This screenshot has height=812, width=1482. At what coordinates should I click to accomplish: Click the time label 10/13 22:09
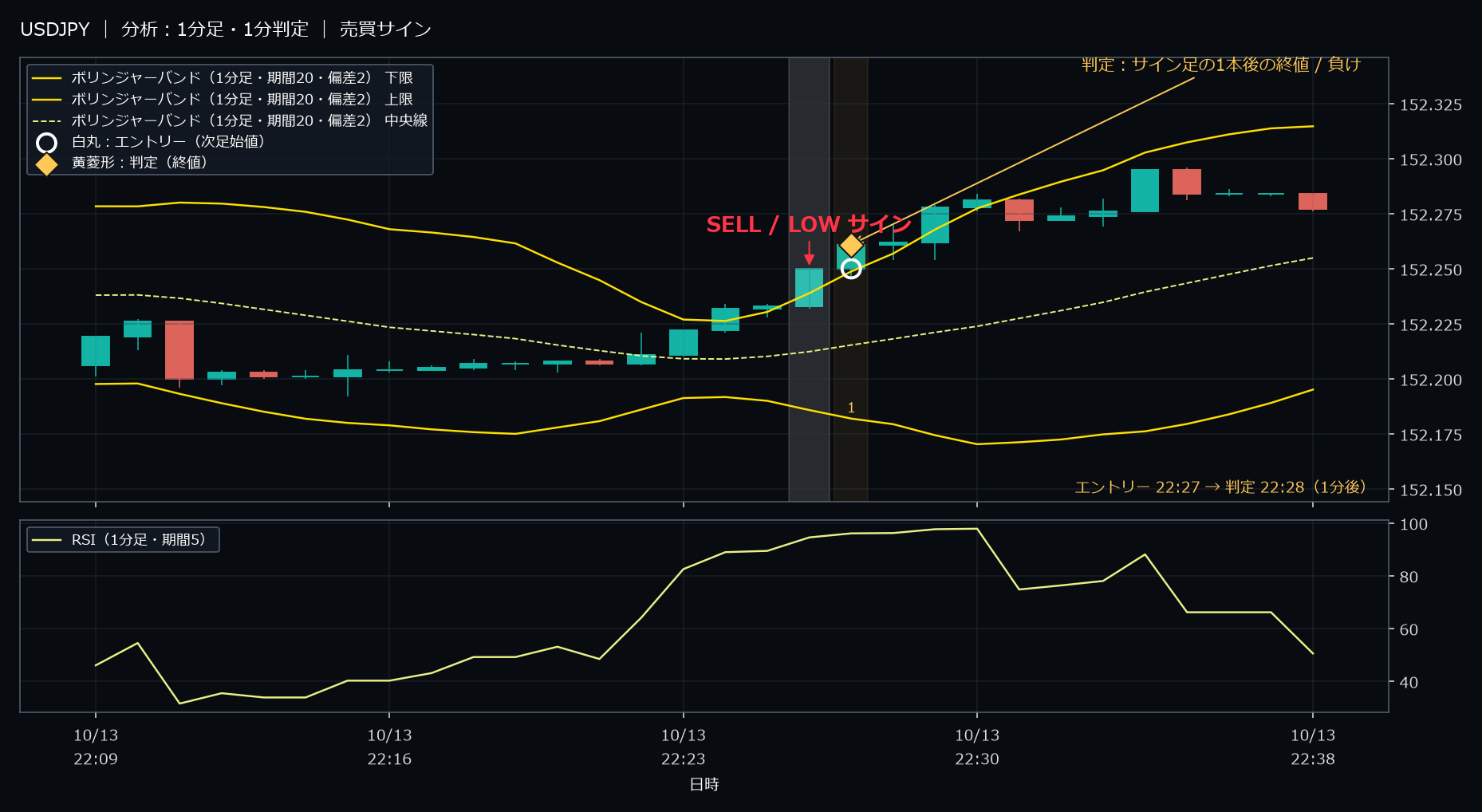96,747
